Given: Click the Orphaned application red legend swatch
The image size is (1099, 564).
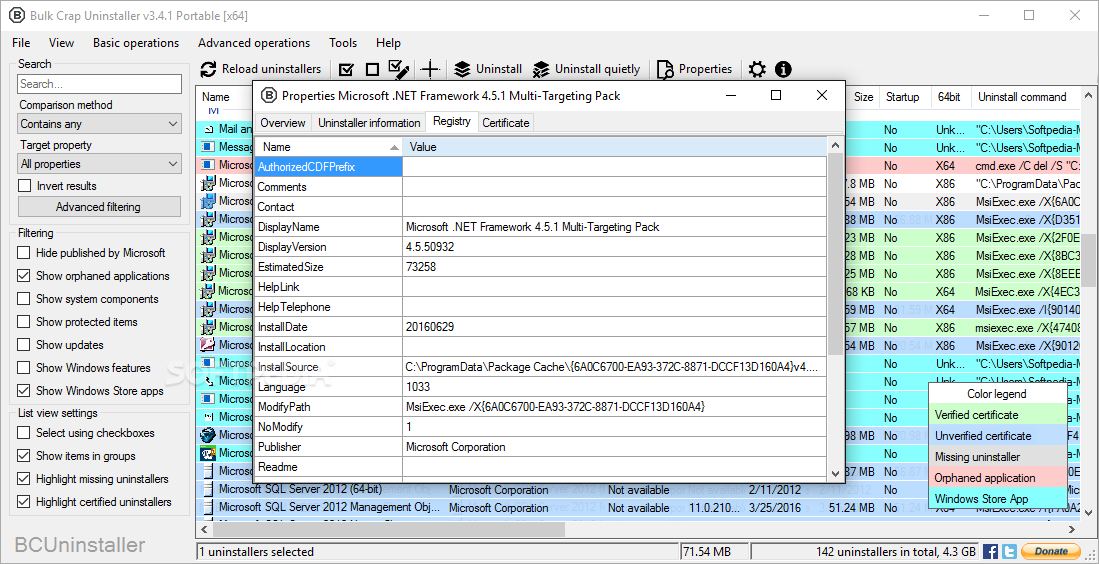Looking at the screenshot, I should pos(998,478).
